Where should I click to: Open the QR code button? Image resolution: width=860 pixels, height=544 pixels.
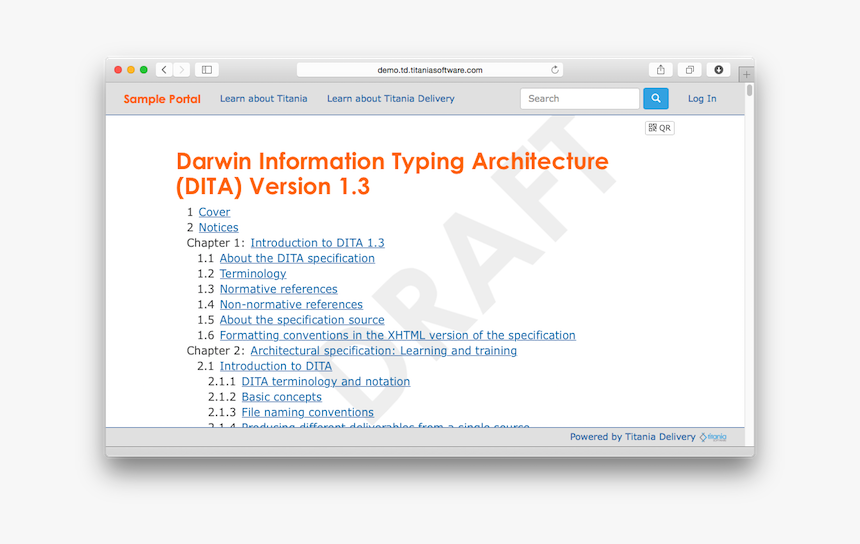click(659, 128)
